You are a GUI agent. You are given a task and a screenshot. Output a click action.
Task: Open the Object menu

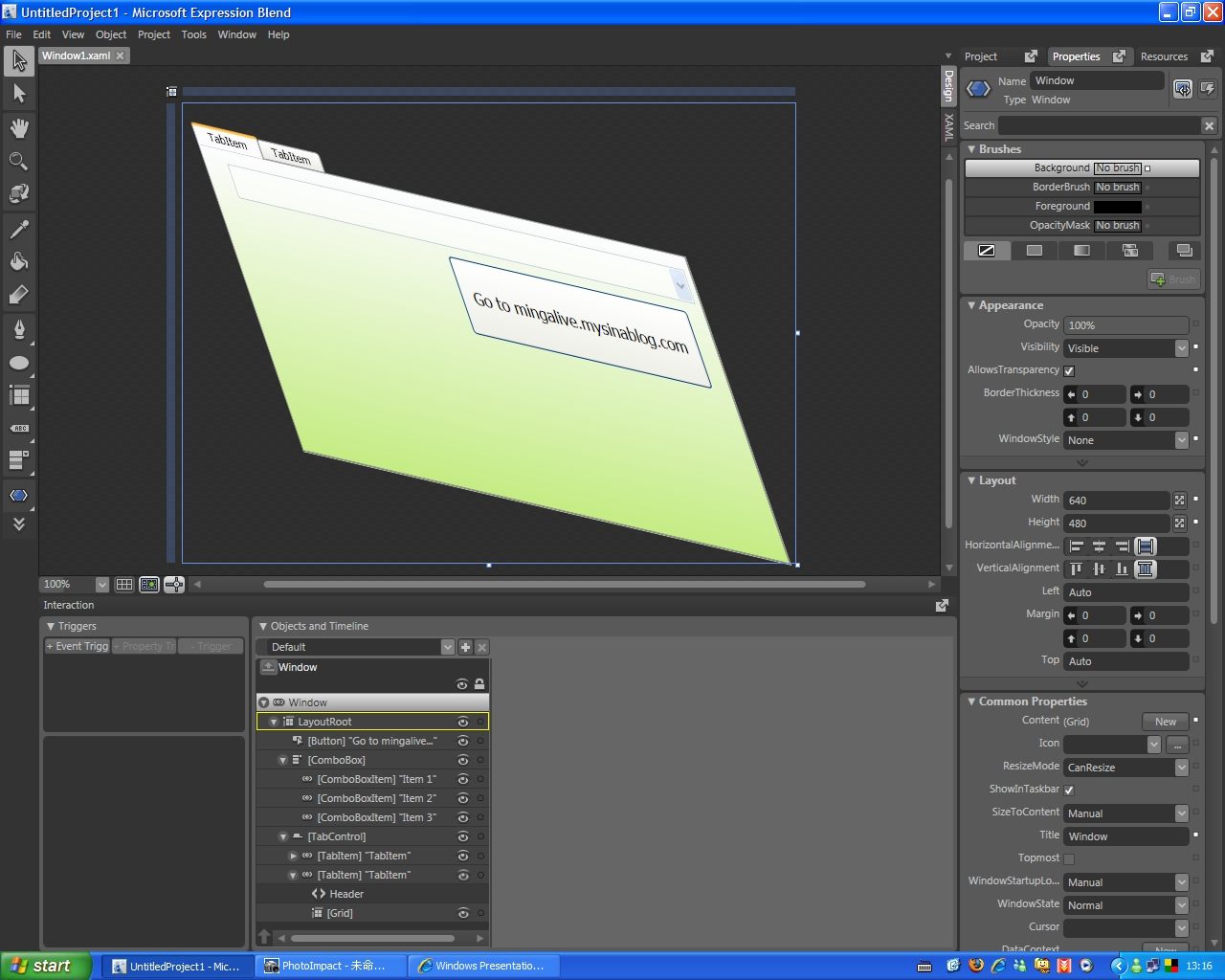point(111,34)
